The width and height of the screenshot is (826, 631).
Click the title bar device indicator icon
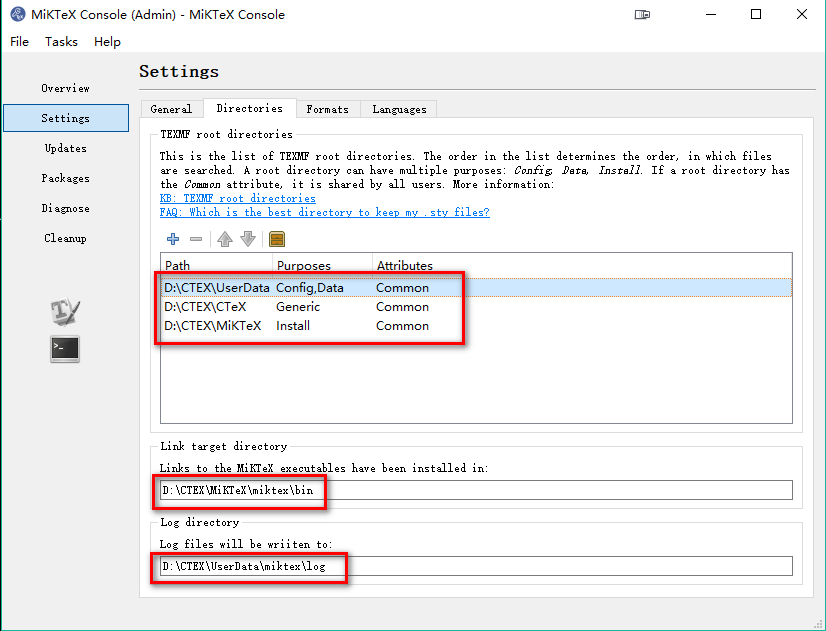click(642, 15)
